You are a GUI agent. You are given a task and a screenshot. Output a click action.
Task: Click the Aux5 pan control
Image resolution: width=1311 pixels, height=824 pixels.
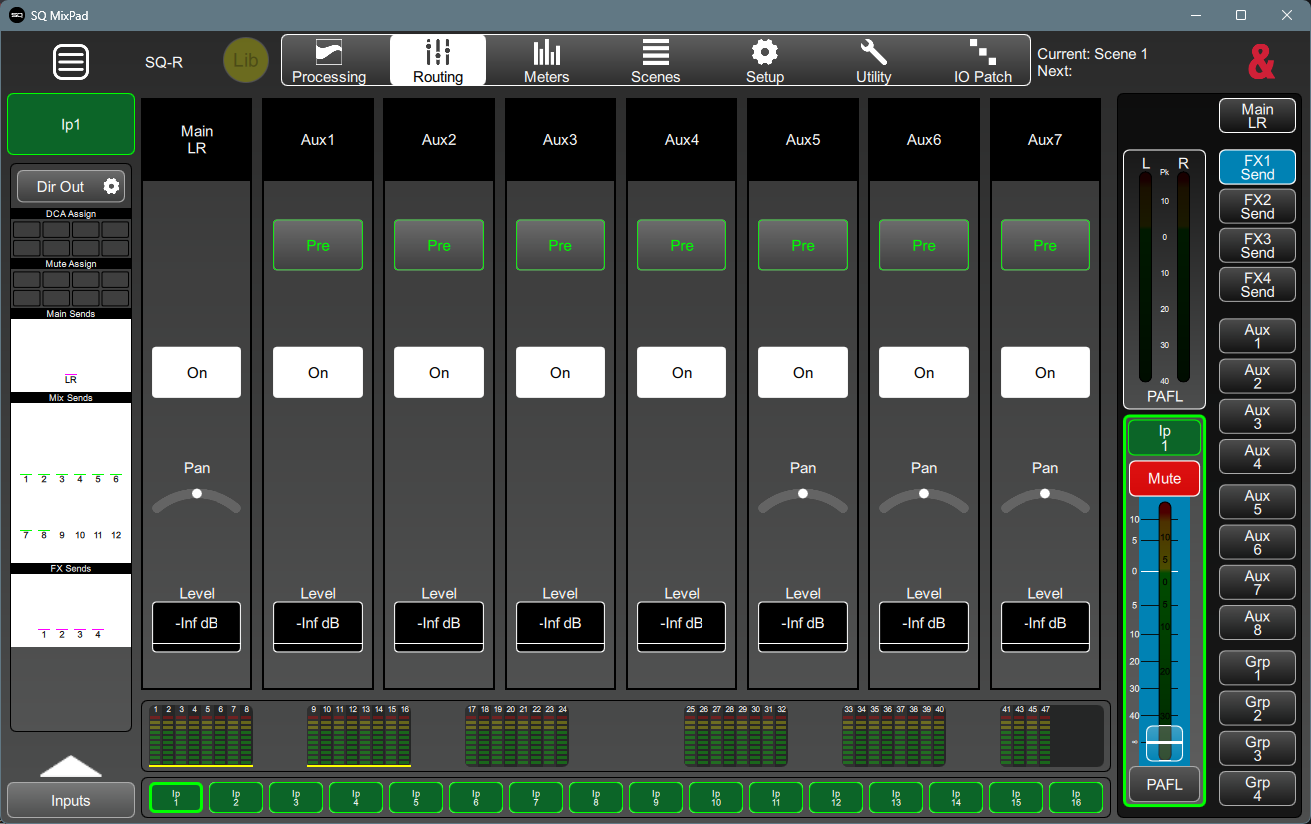[803, 500]
